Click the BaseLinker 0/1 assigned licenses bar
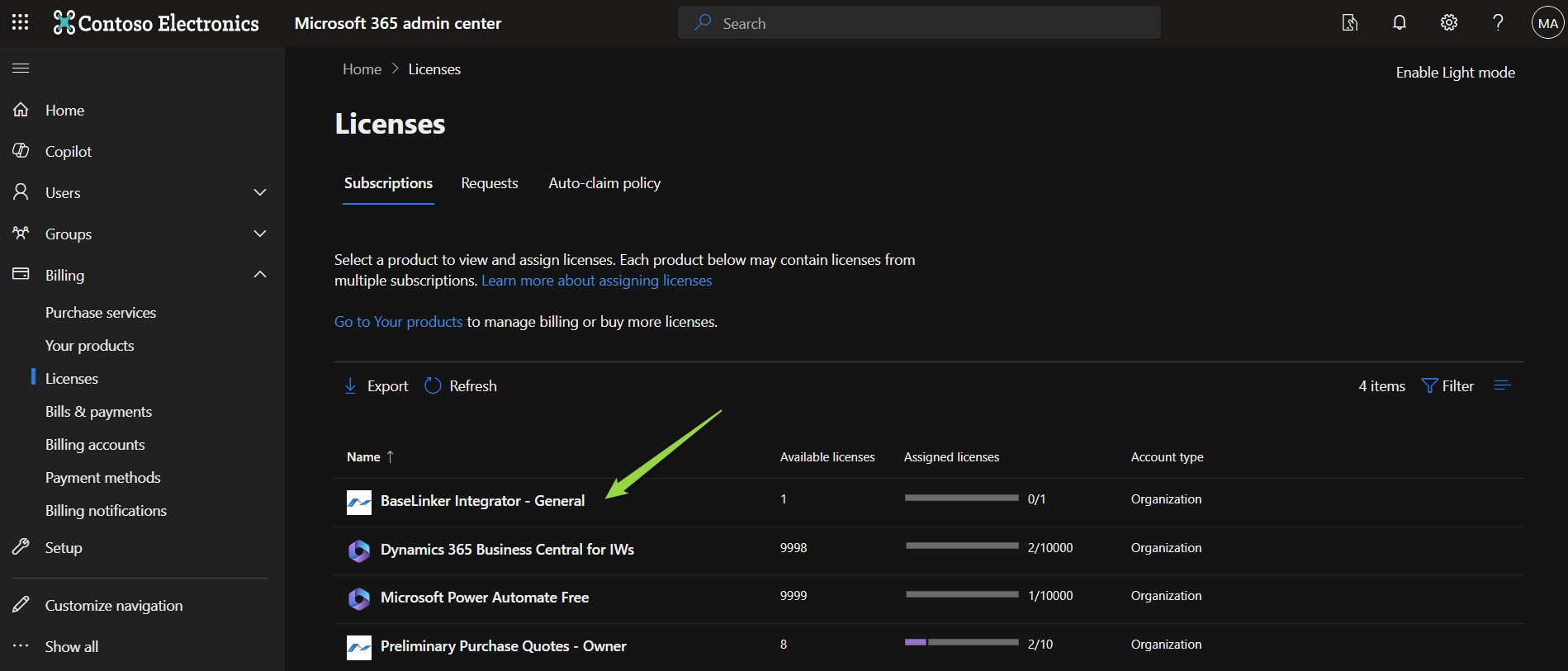The width and height of the screenshot is (1568, 671). click(x=961, y=498)
